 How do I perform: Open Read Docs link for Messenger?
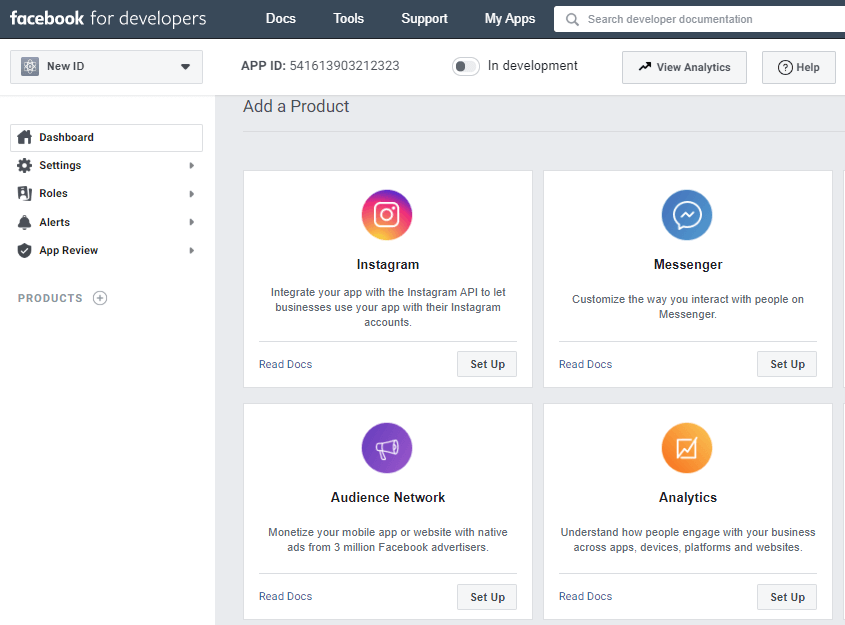tap(585, 364)
